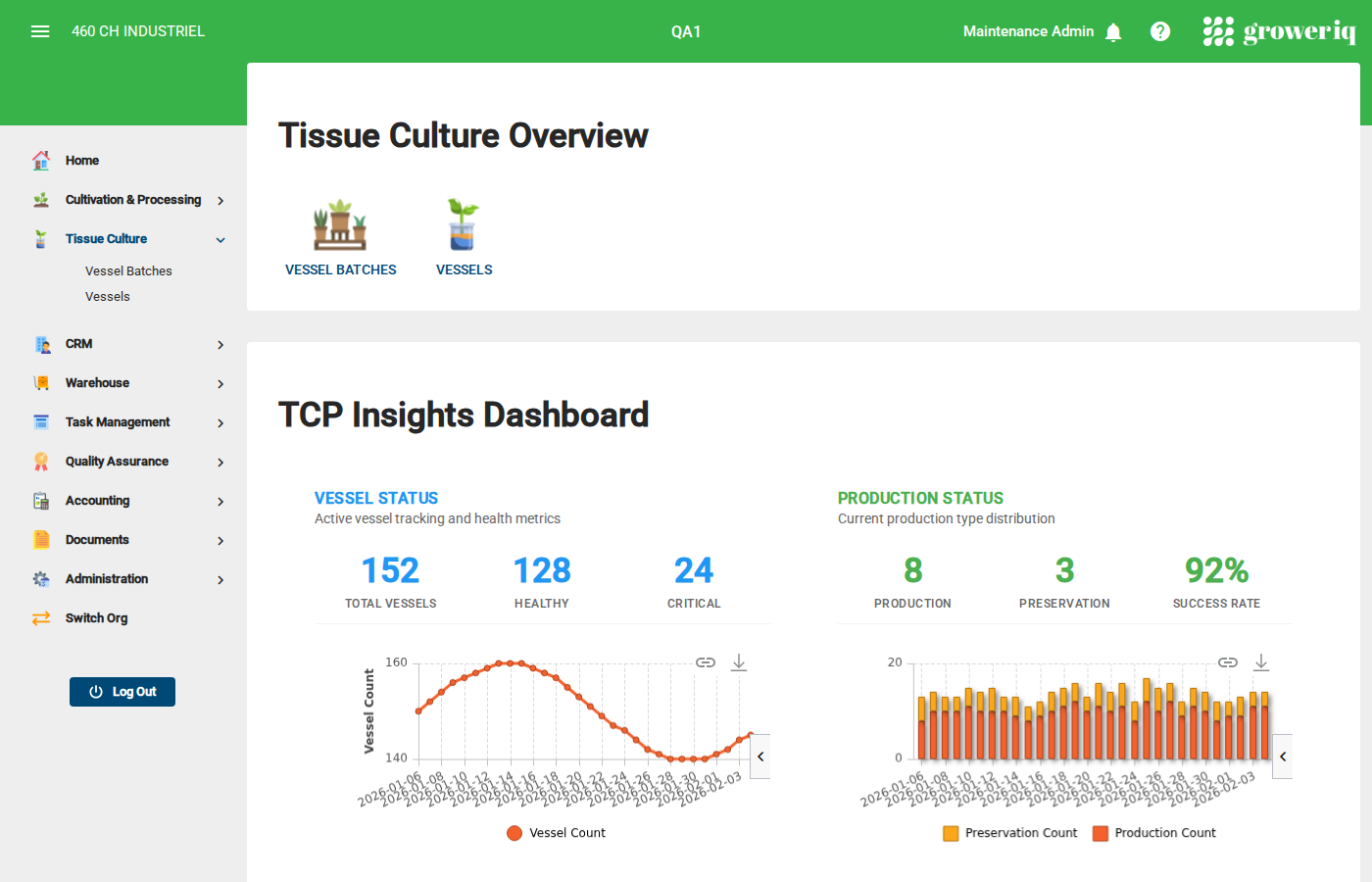Click the Log Out button
This screenshot has width=1372, height=882.
click(122, 691)
